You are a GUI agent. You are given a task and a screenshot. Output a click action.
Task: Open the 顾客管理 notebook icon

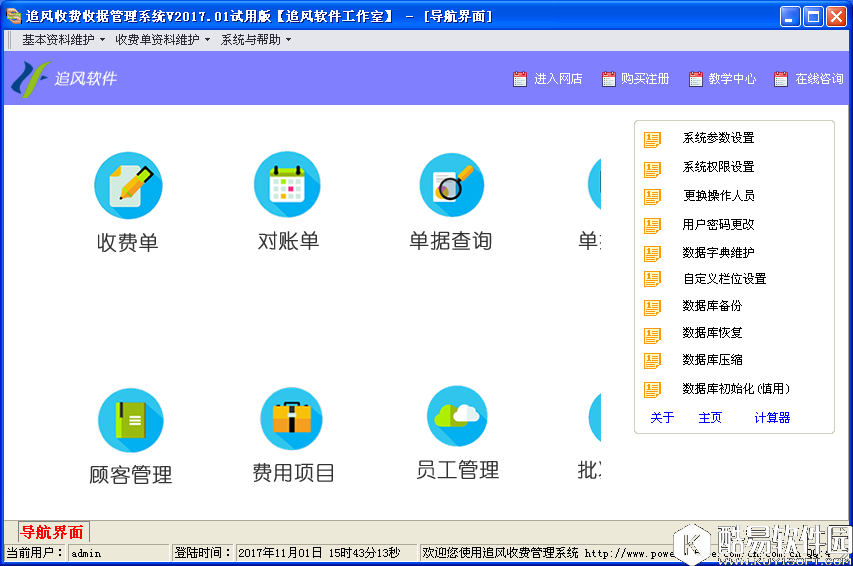click(131, 420)
